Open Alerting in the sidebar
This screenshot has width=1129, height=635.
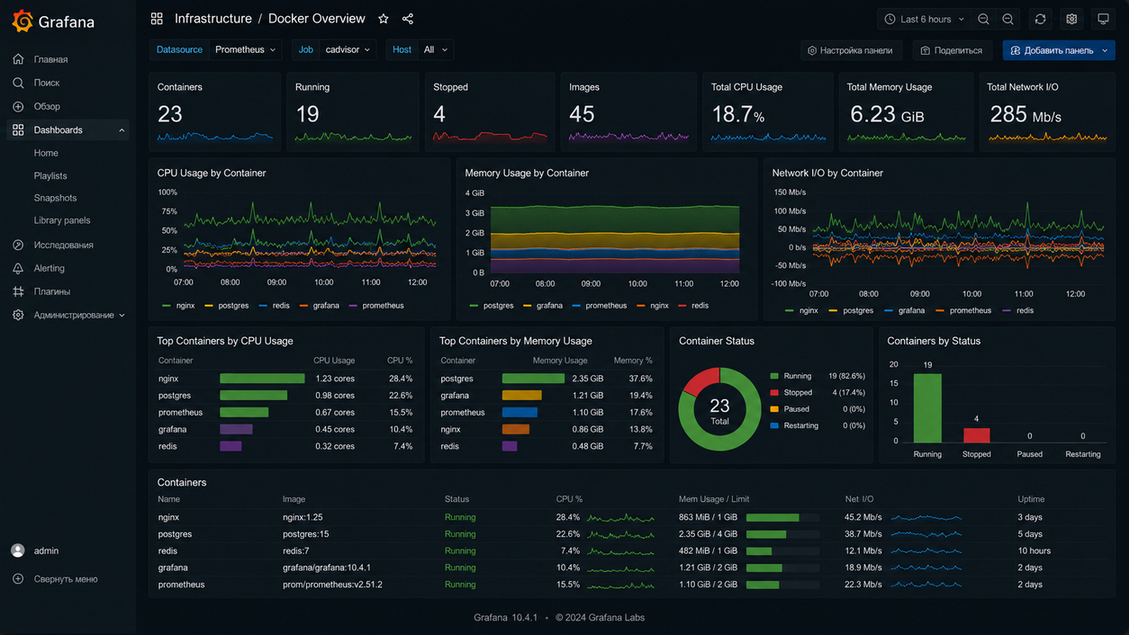click(x=49, y=268)
